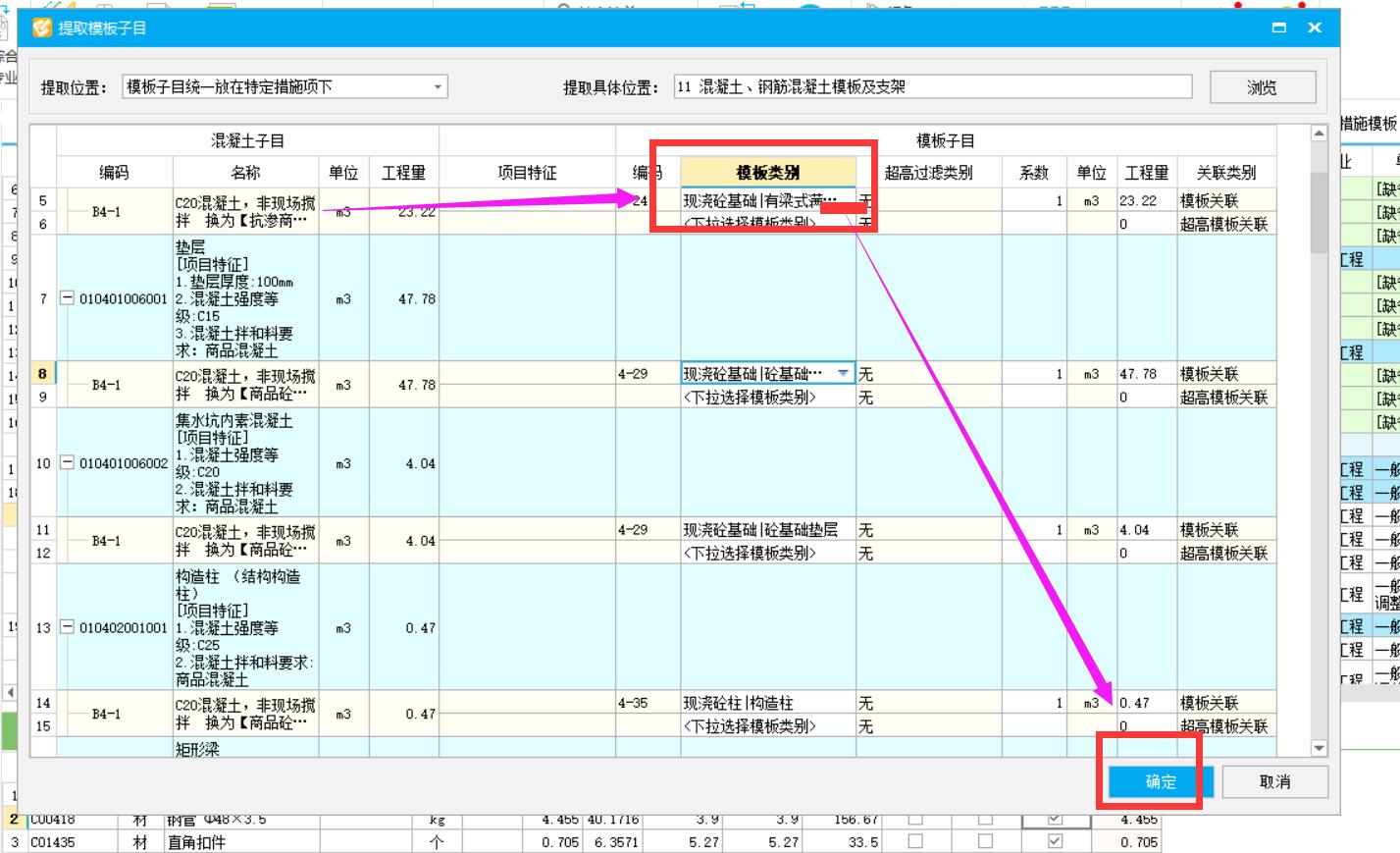
Task: Toggle the checked checkbox in 直角扣件 row
Action: [1055, 841]
